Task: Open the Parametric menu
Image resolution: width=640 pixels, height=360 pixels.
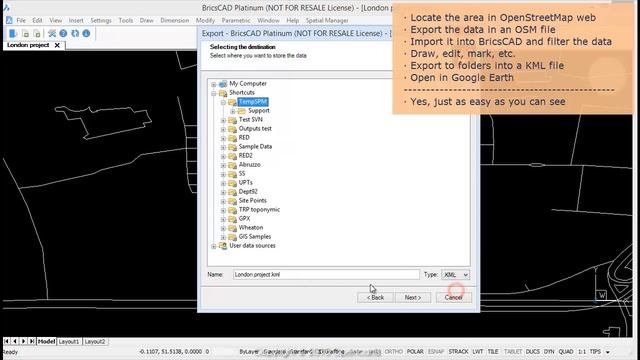Action: point(236,20)
